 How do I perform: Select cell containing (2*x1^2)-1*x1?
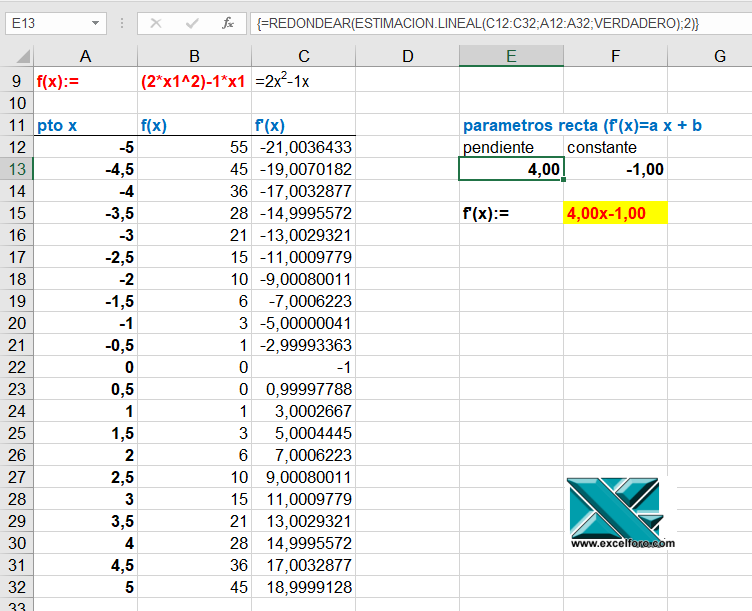coord(194,81)
